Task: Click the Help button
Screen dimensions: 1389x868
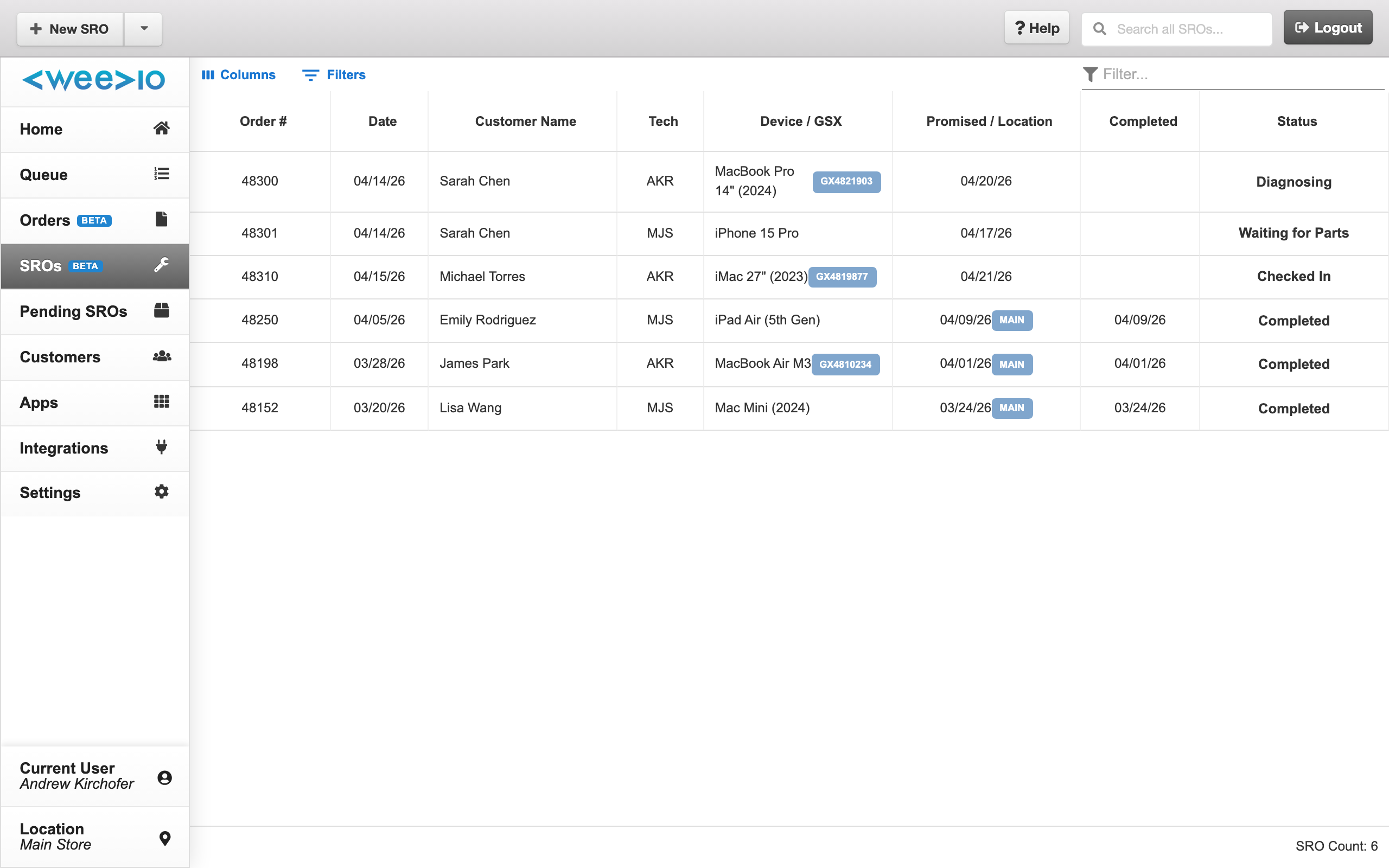Action: click(x=1036, y=28)
